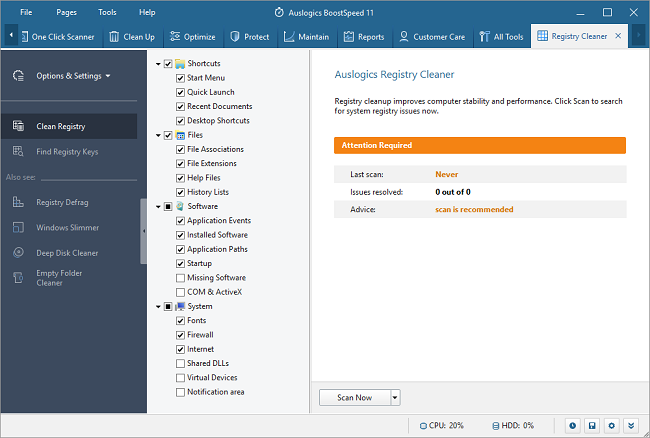Uncheck the Files group checkbox

click(168, 136)
